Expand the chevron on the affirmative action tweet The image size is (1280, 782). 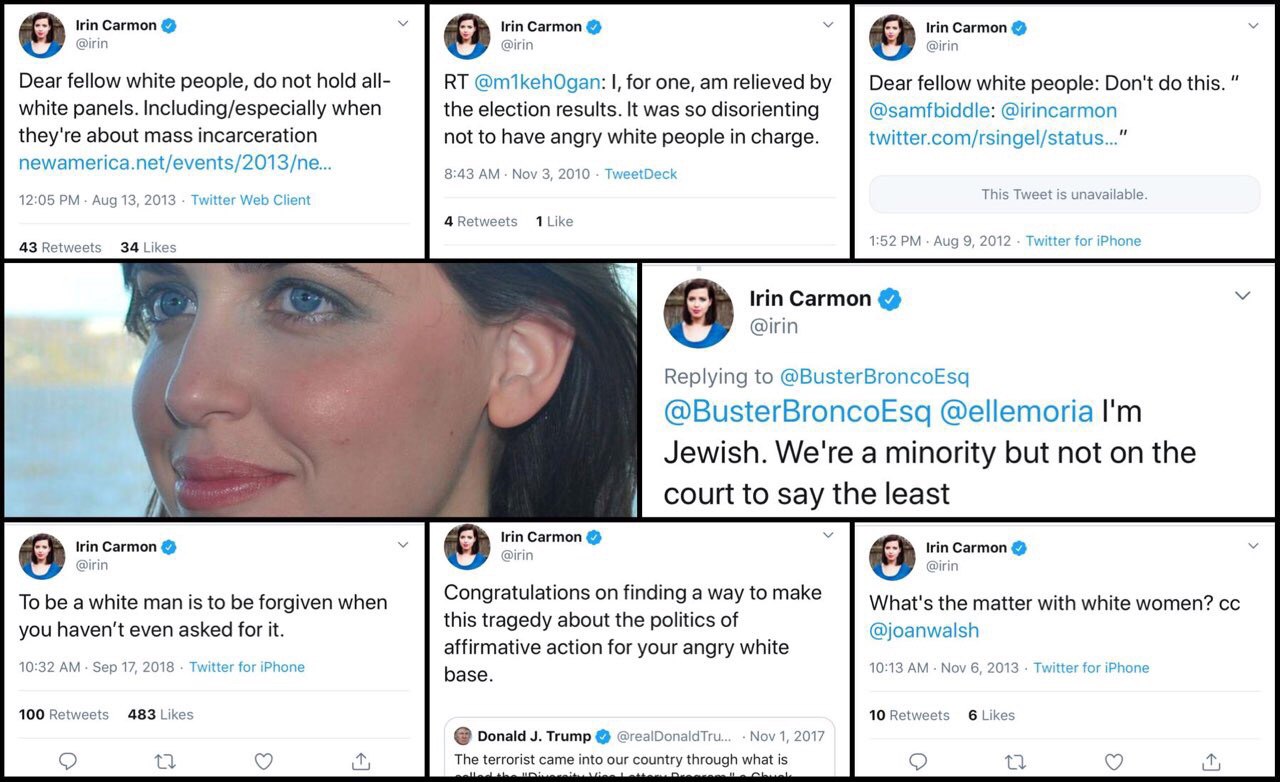828,535
